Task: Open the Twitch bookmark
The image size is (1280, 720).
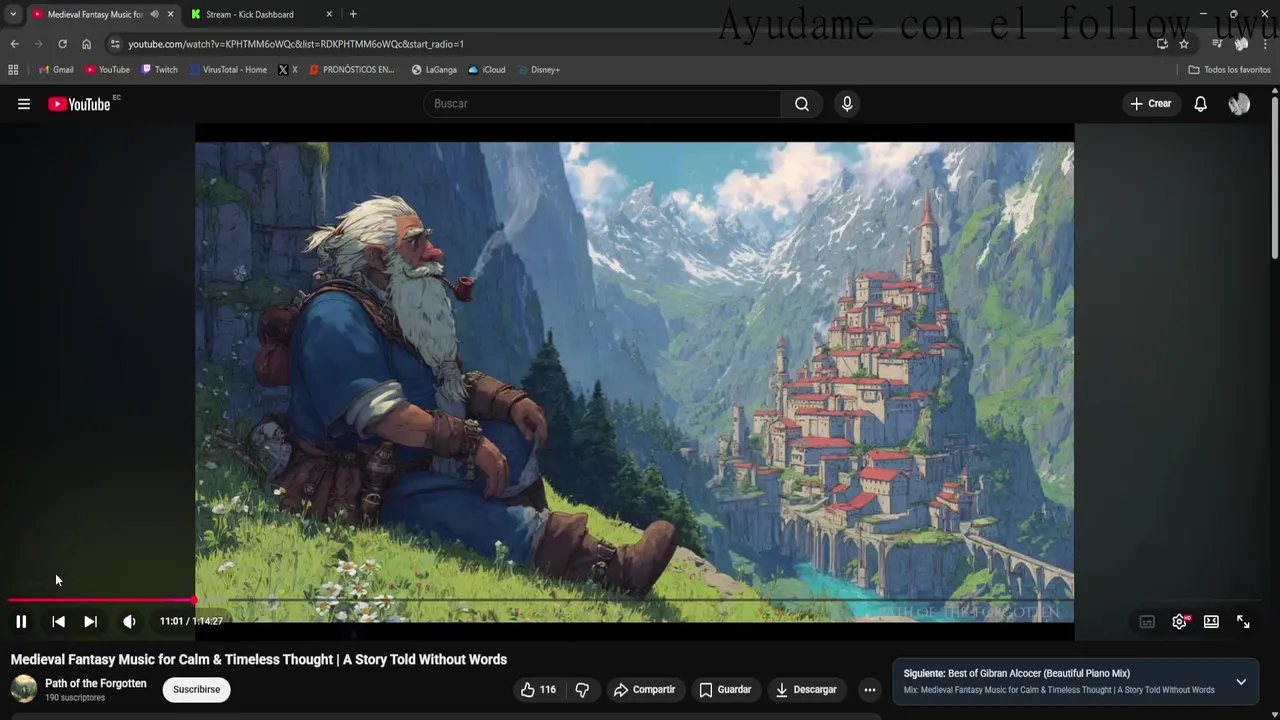Action: 159,70
